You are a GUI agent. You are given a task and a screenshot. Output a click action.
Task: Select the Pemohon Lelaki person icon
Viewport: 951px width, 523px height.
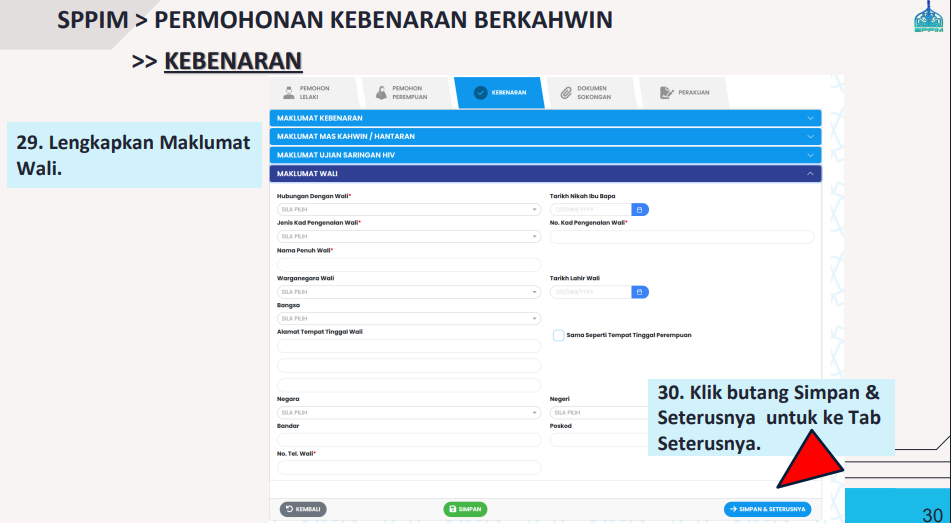coord(289,93)
